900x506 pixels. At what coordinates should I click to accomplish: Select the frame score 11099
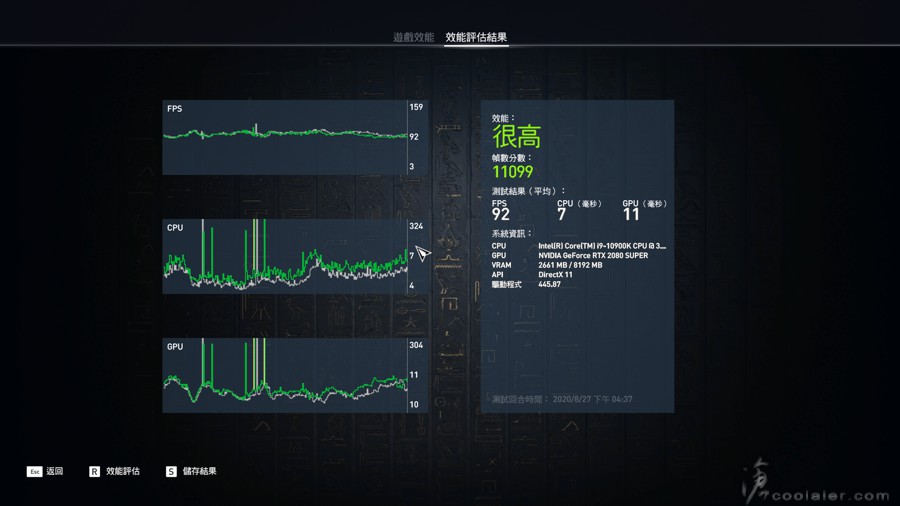[513, 172]
